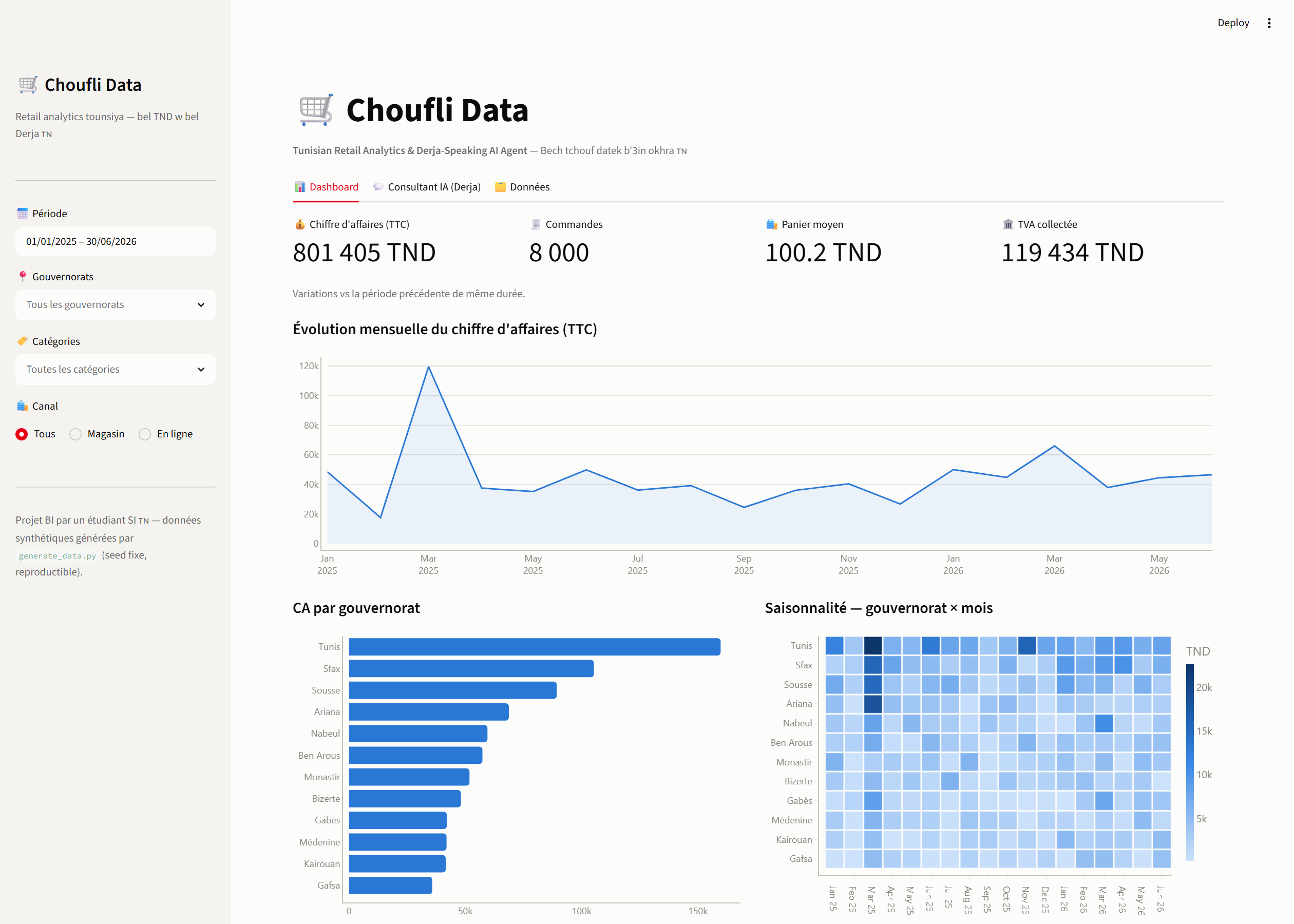Click the shopping bags icon beside Panier moyen
This screenshot has height=924, width=1294.
(772, 224)
